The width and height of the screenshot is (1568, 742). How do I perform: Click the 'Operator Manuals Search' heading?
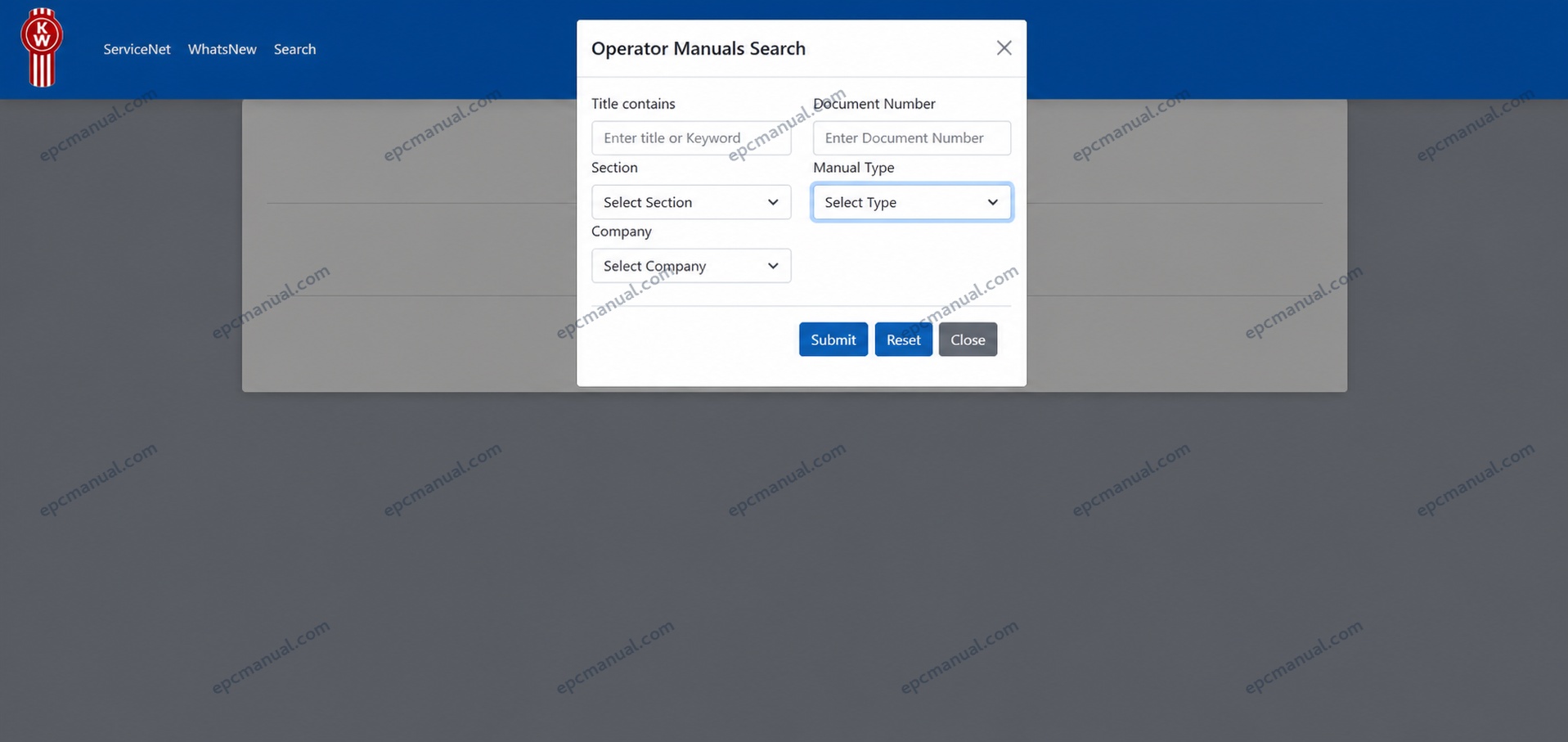click(699, 48)
